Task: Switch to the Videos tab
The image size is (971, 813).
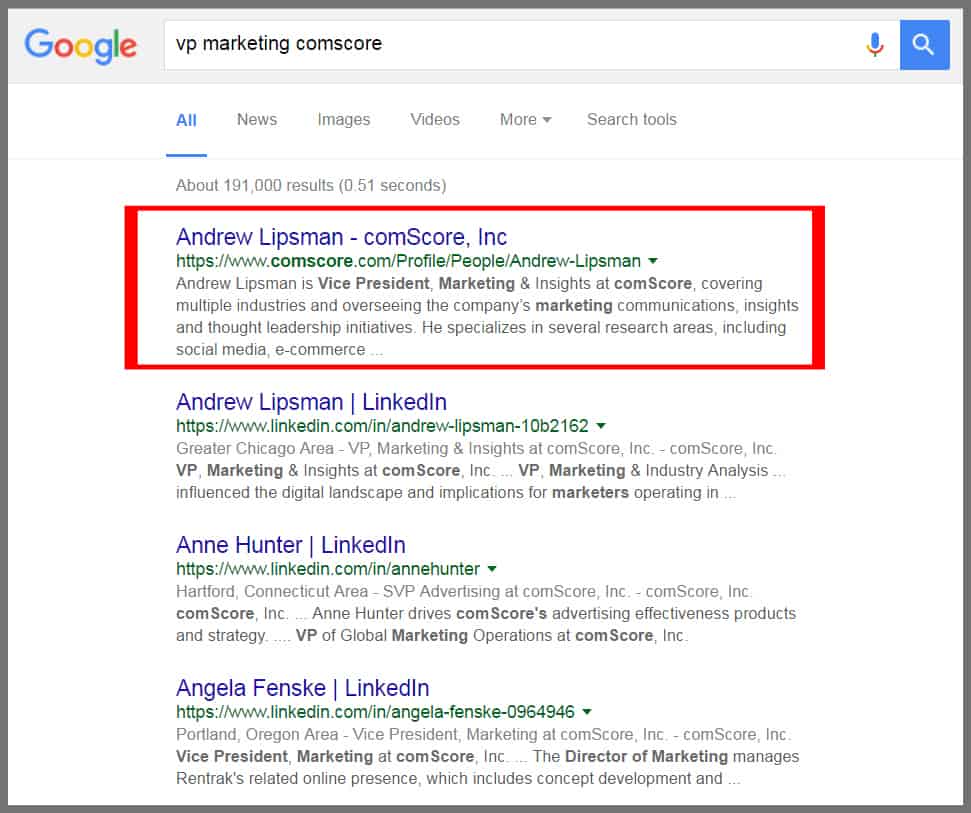Action: click(x=435, y=120)
